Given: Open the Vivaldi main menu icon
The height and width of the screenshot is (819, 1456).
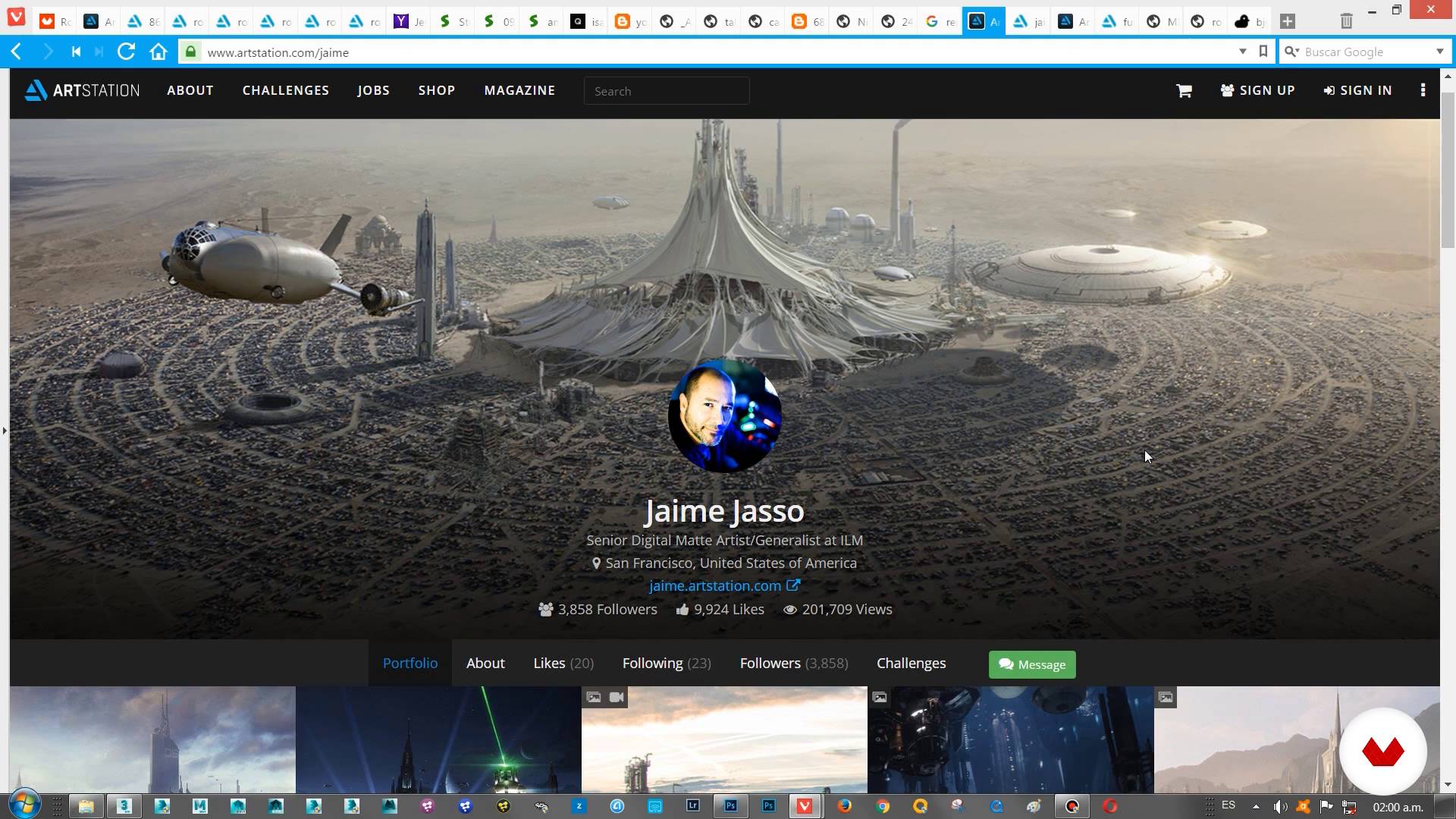Looking at the screenshot, I should [17, 17].
